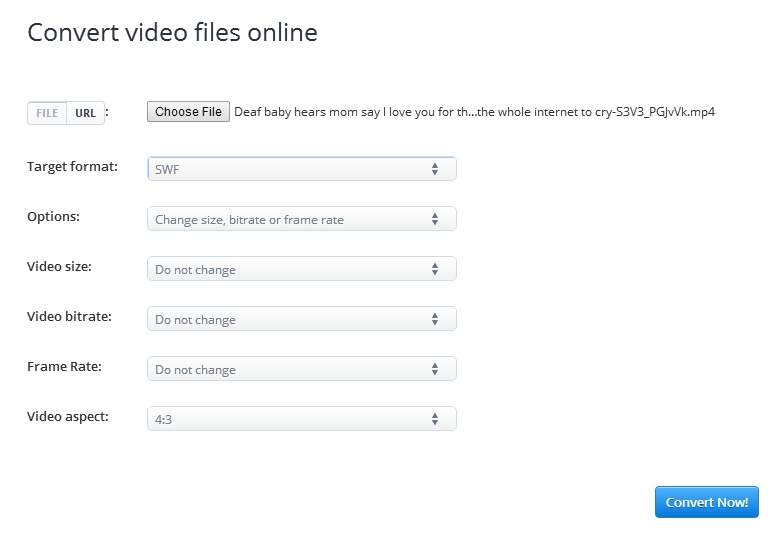The width and height of the screenshot is (778, 540).
Task: Click the 'Frame Rate:' label
Action: 64,366
